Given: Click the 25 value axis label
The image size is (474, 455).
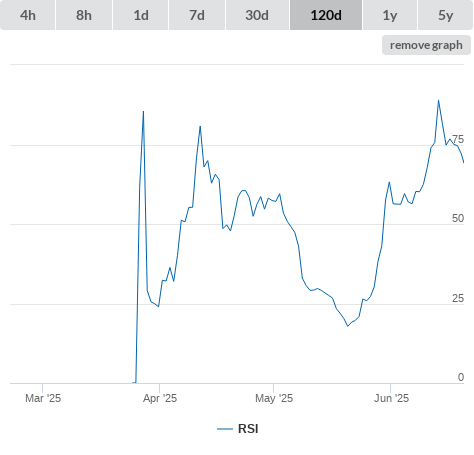Looking at the screenshot, I should click(x=458, y=298).
